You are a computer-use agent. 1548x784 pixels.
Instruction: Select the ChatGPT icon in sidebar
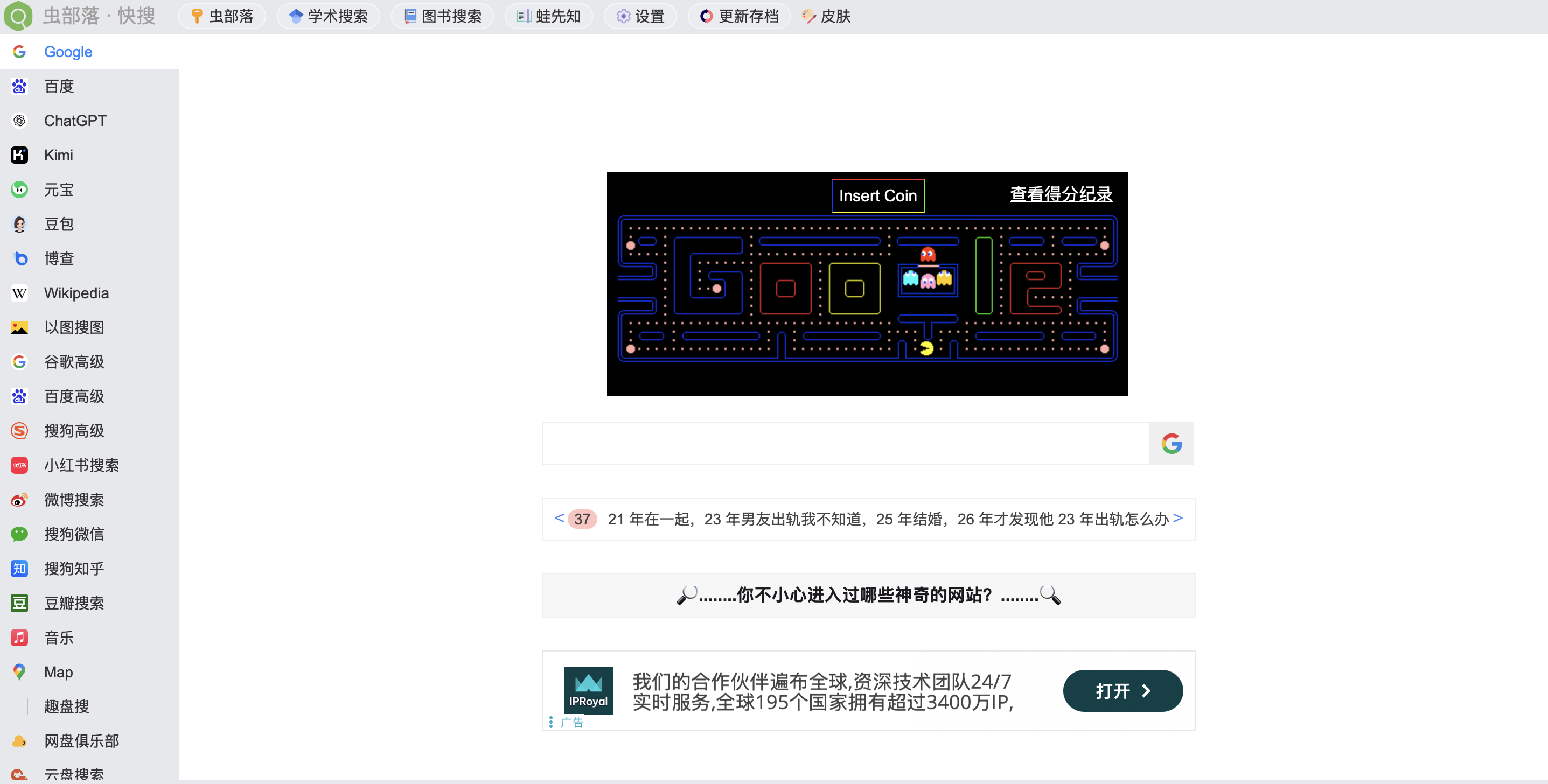[x=19, y=121]
